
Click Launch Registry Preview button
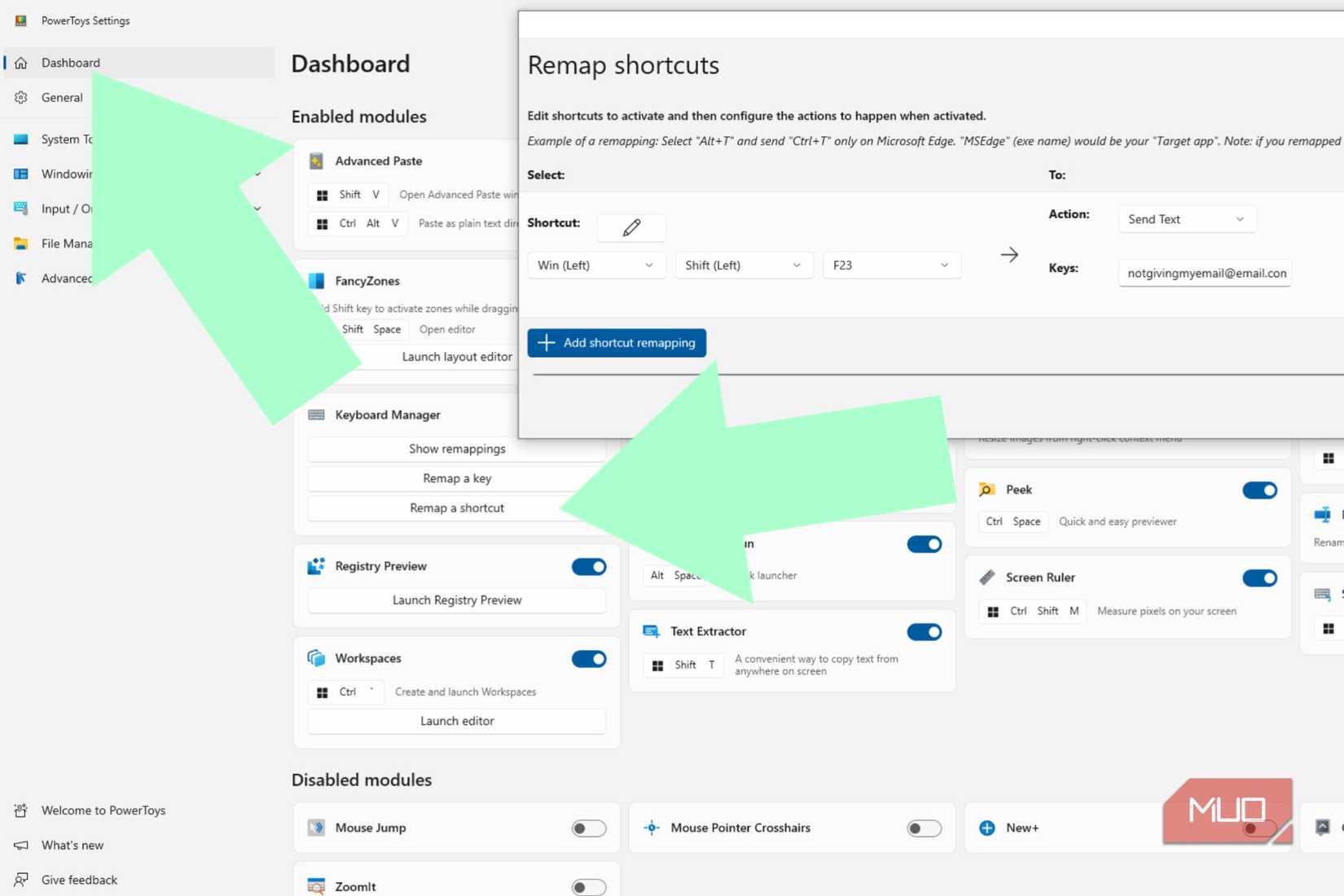pos(457,600)
